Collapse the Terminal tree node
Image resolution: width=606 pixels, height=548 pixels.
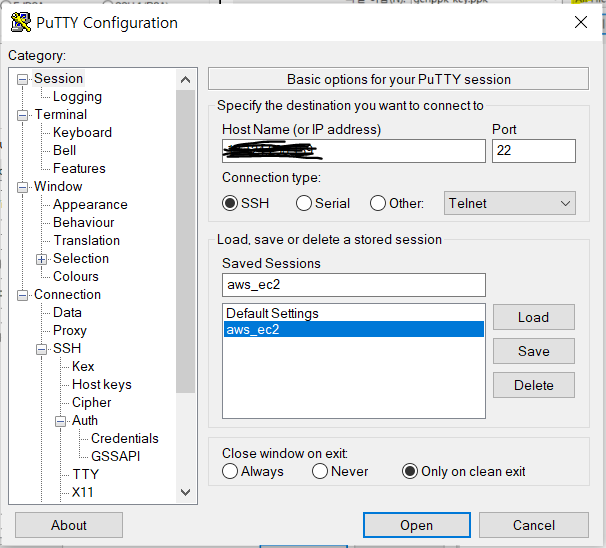coord(22,115)
